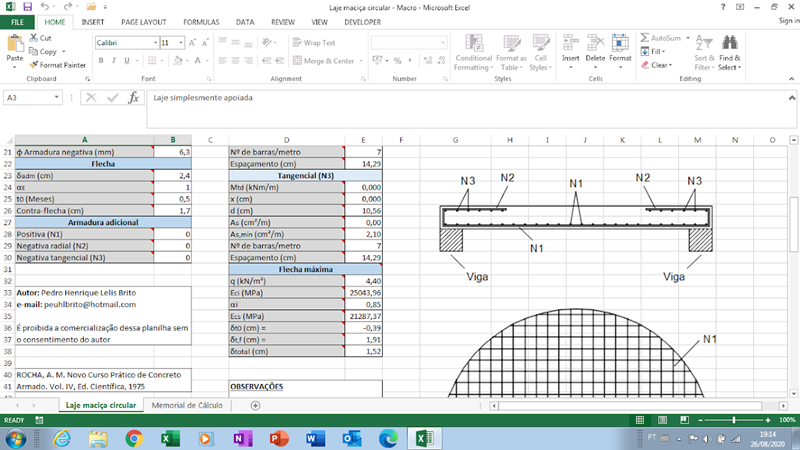Screen dimensions: 800x450
Task: Toggle Underline formatting
Action: (x=127, y=61)
